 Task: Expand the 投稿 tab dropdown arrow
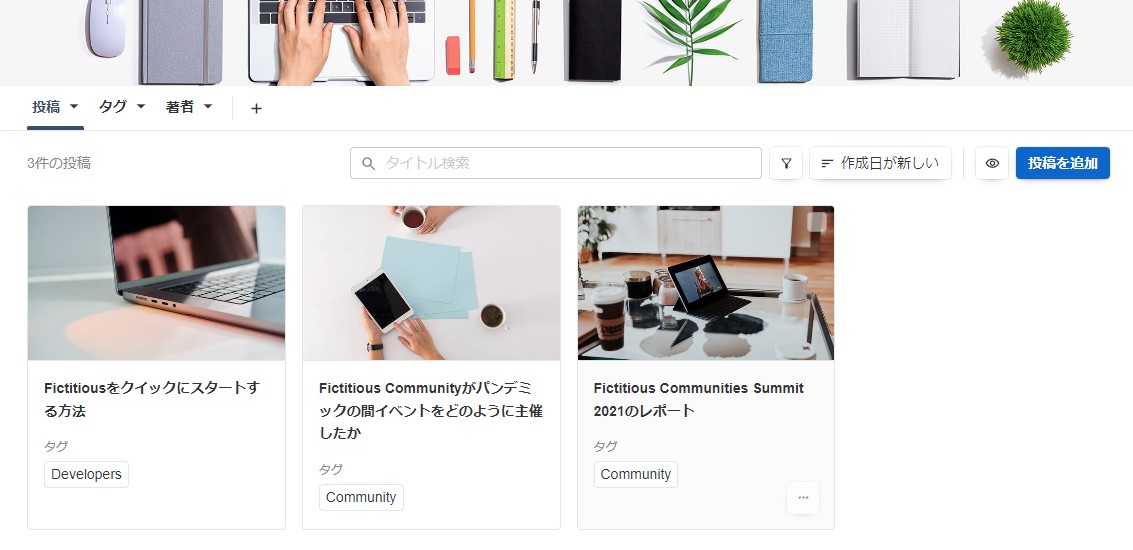[x=74, y=106]
